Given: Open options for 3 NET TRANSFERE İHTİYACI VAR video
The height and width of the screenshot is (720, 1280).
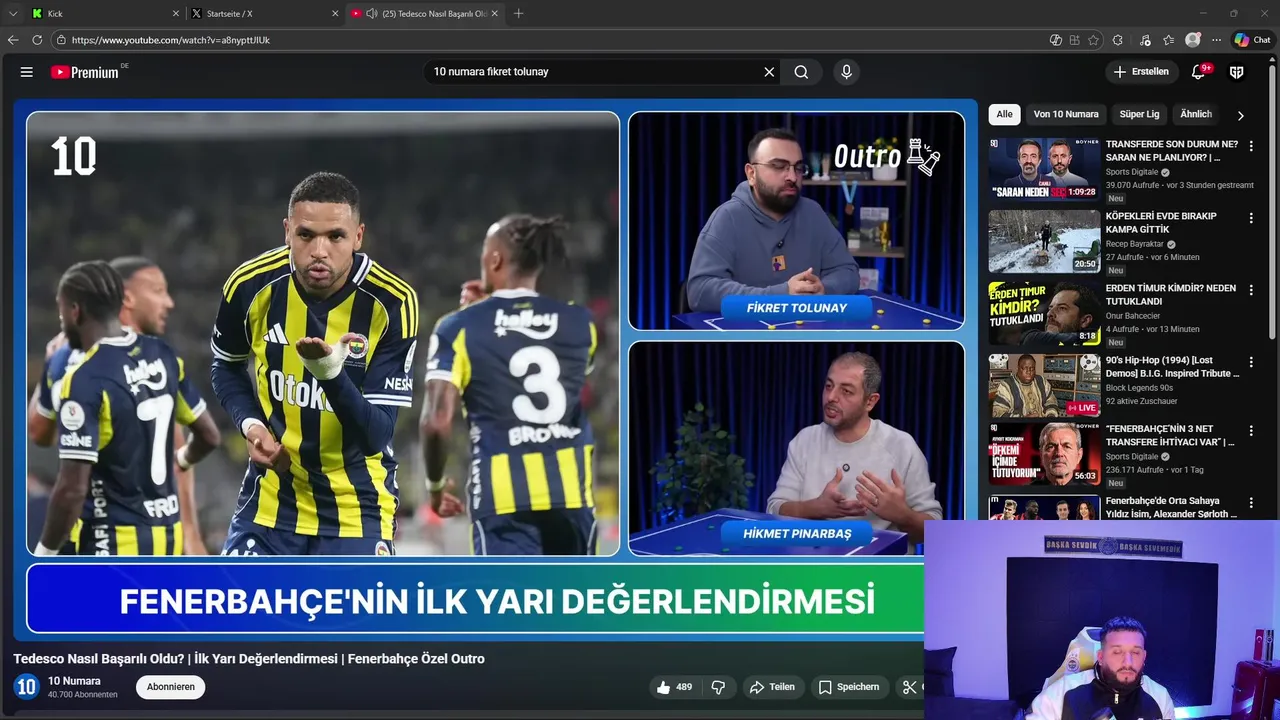Looking at the screenshot, I should click(x=1251, y=431).
